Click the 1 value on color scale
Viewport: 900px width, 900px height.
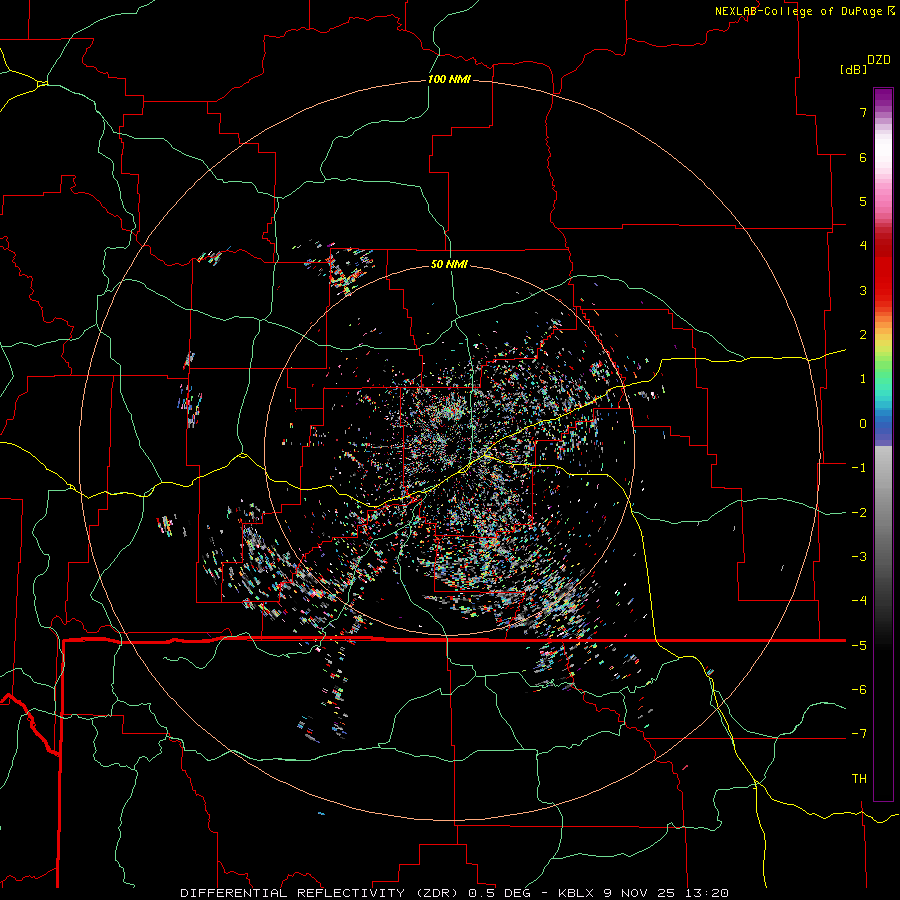(x=863, y=379)
